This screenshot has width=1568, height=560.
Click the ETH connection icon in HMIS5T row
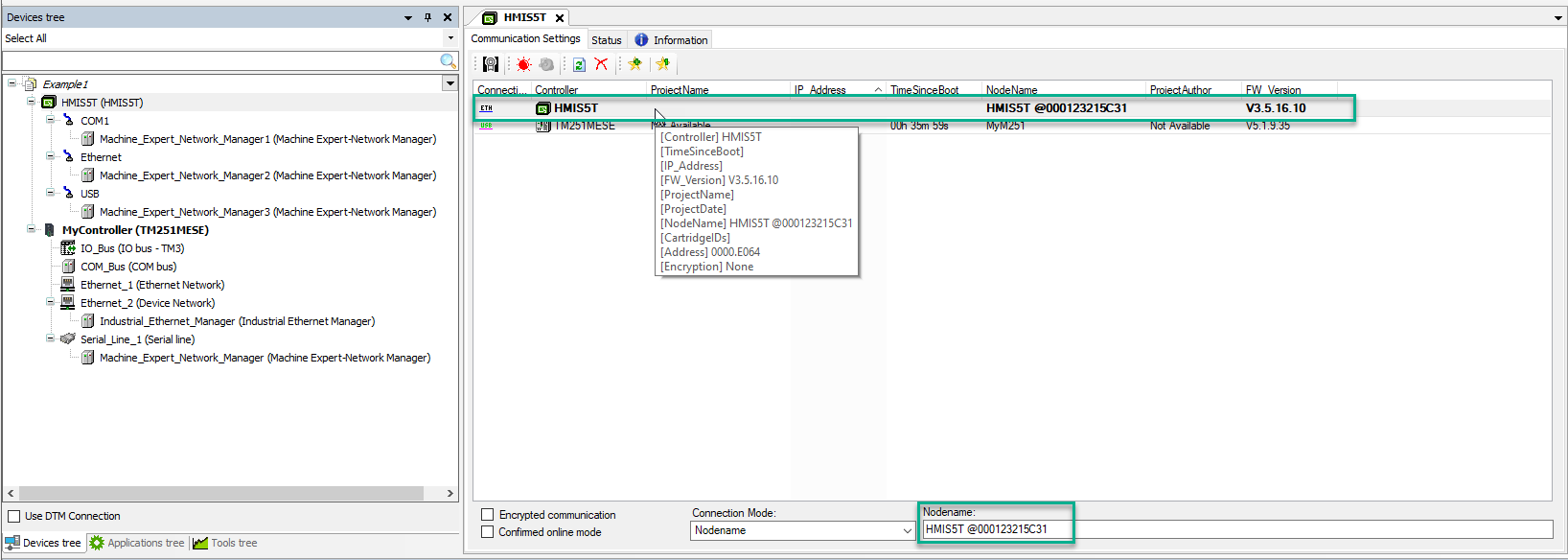486,108
